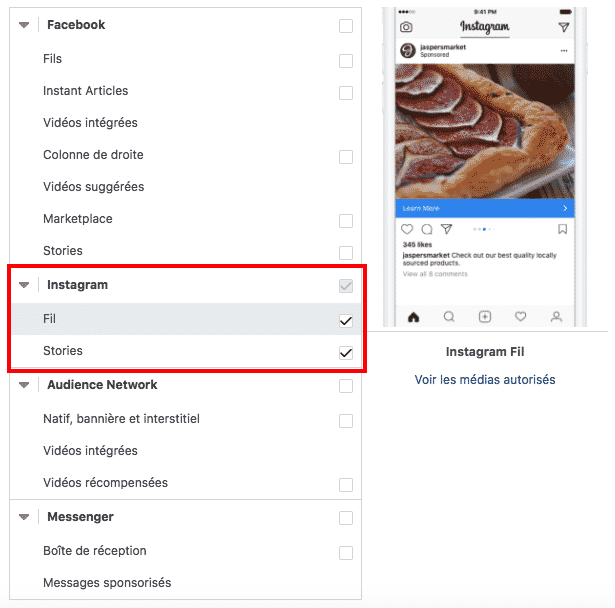Click the Learn More banner in ad preview
The height and width of the screenshot is (608, 615).
(485, 208)
